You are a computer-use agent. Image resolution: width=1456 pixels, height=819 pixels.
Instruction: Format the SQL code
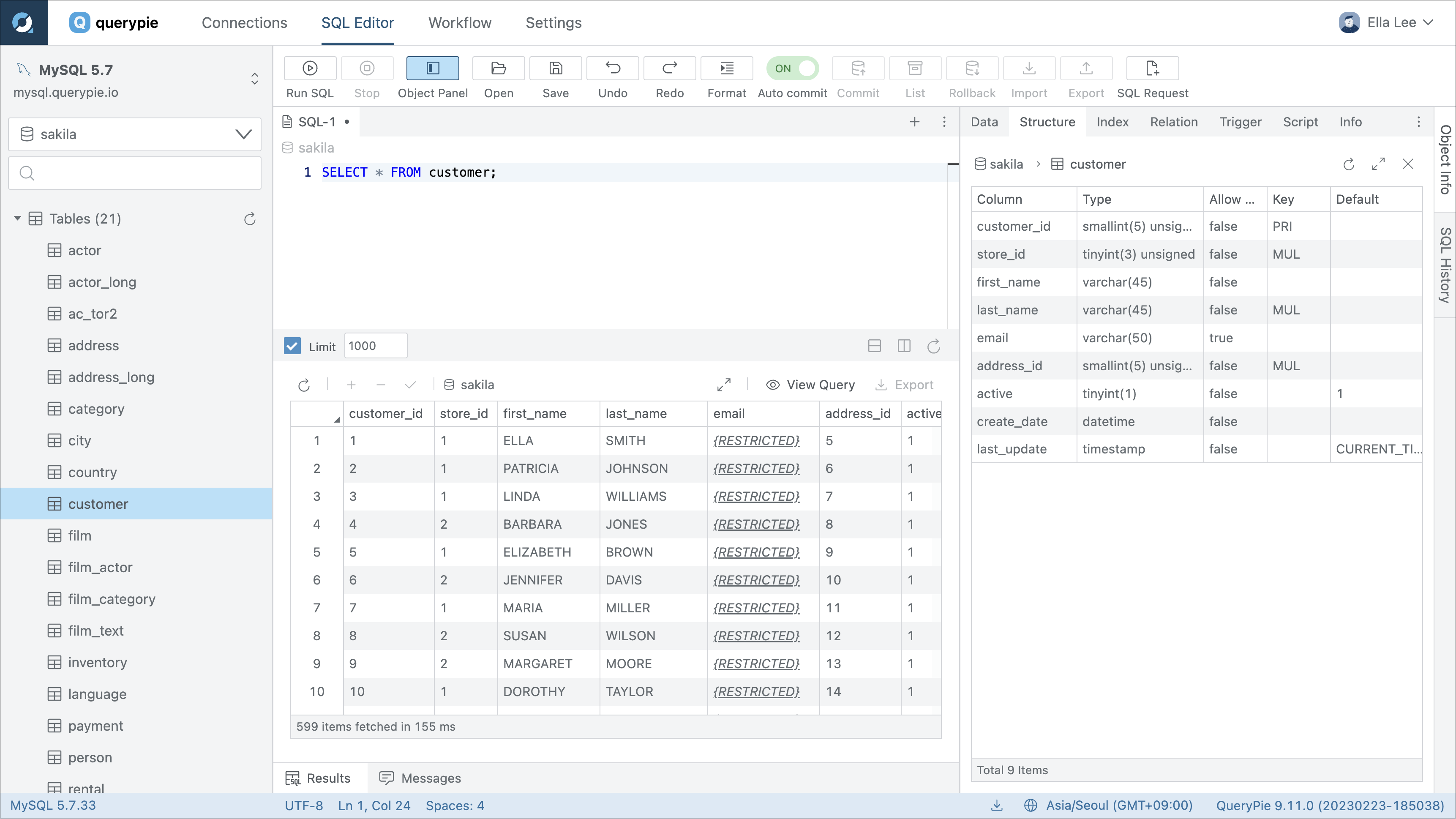coord(727,68)
